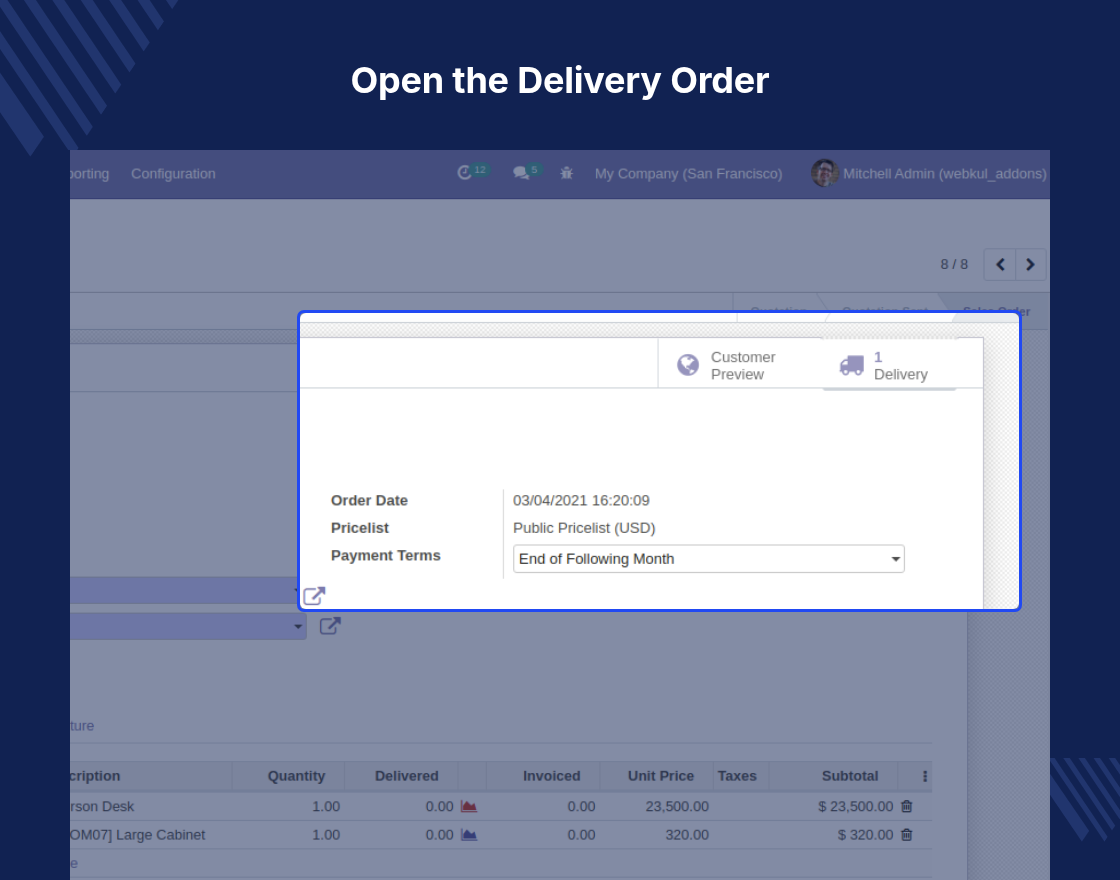Sort by Unit Price column header

click(x=661, y=776)
